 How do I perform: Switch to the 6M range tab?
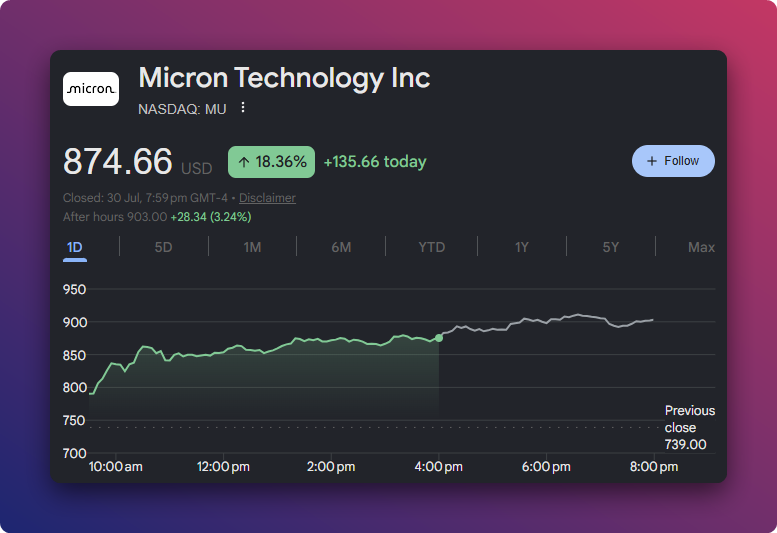pyautogui.click(x=341, y=247)
